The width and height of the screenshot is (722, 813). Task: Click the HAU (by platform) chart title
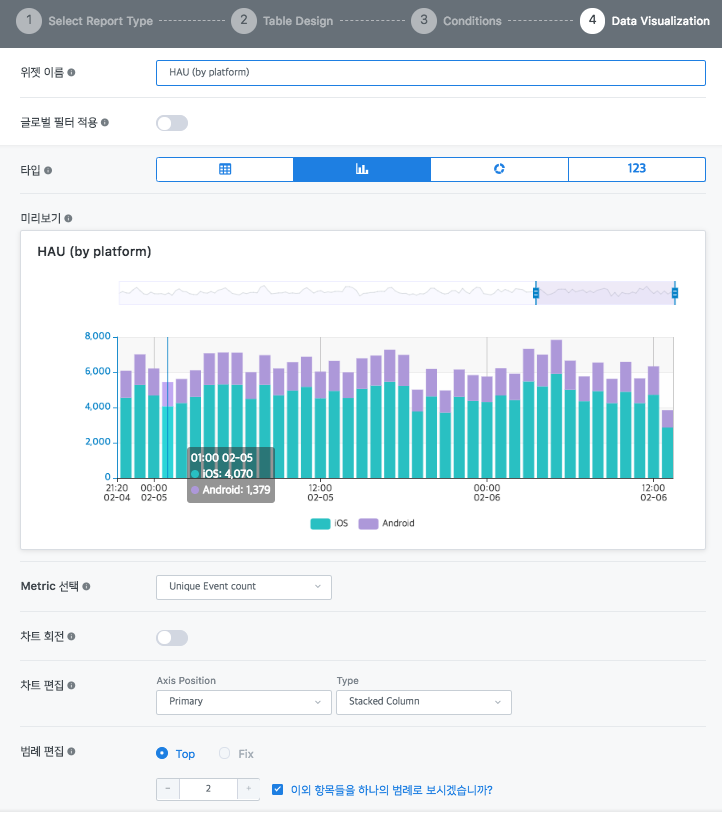[x=94, y=252]
